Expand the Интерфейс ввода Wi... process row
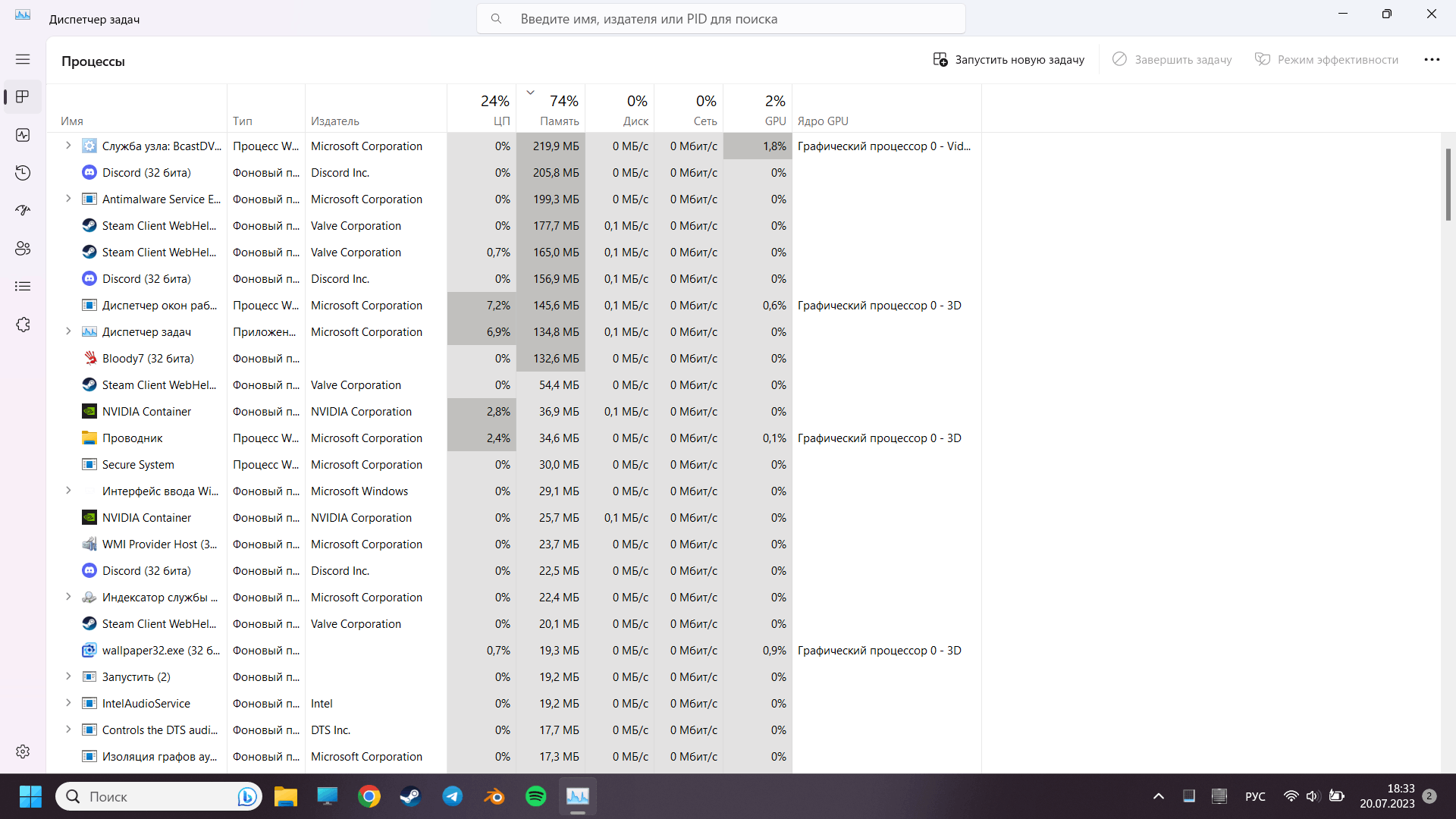 coord(68,490)
